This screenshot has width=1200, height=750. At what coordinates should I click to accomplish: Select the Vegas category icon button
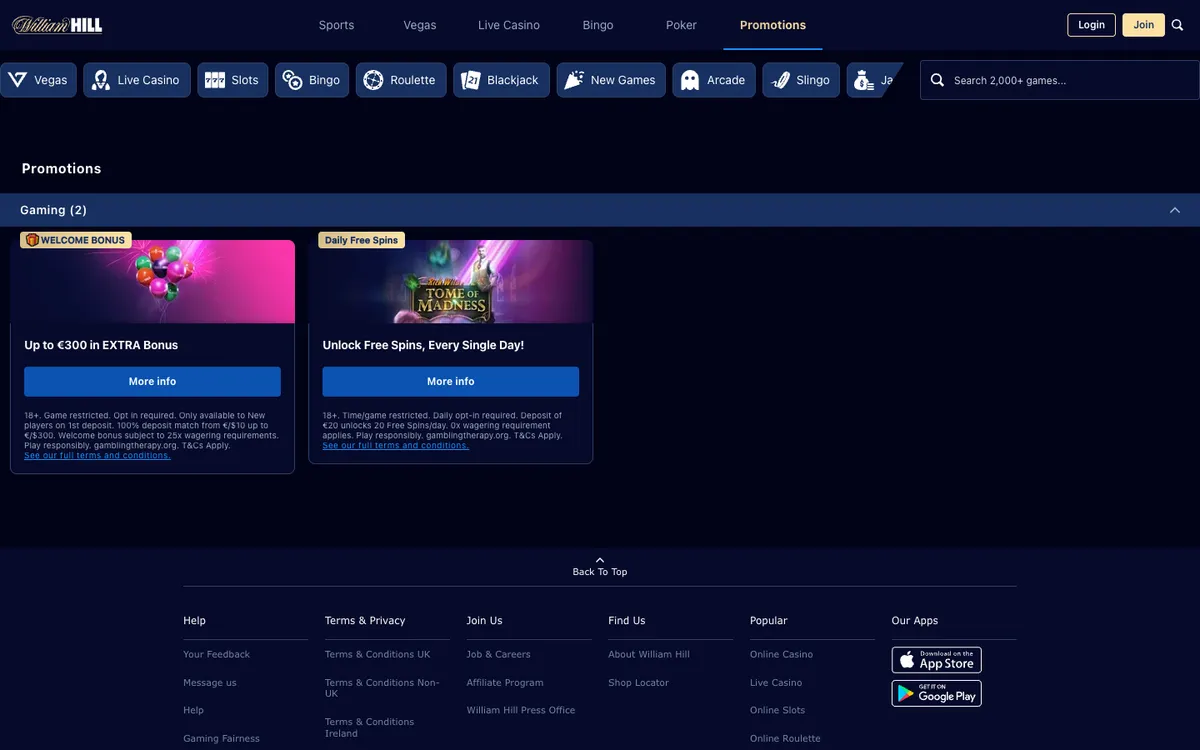(x=39, y=80)
